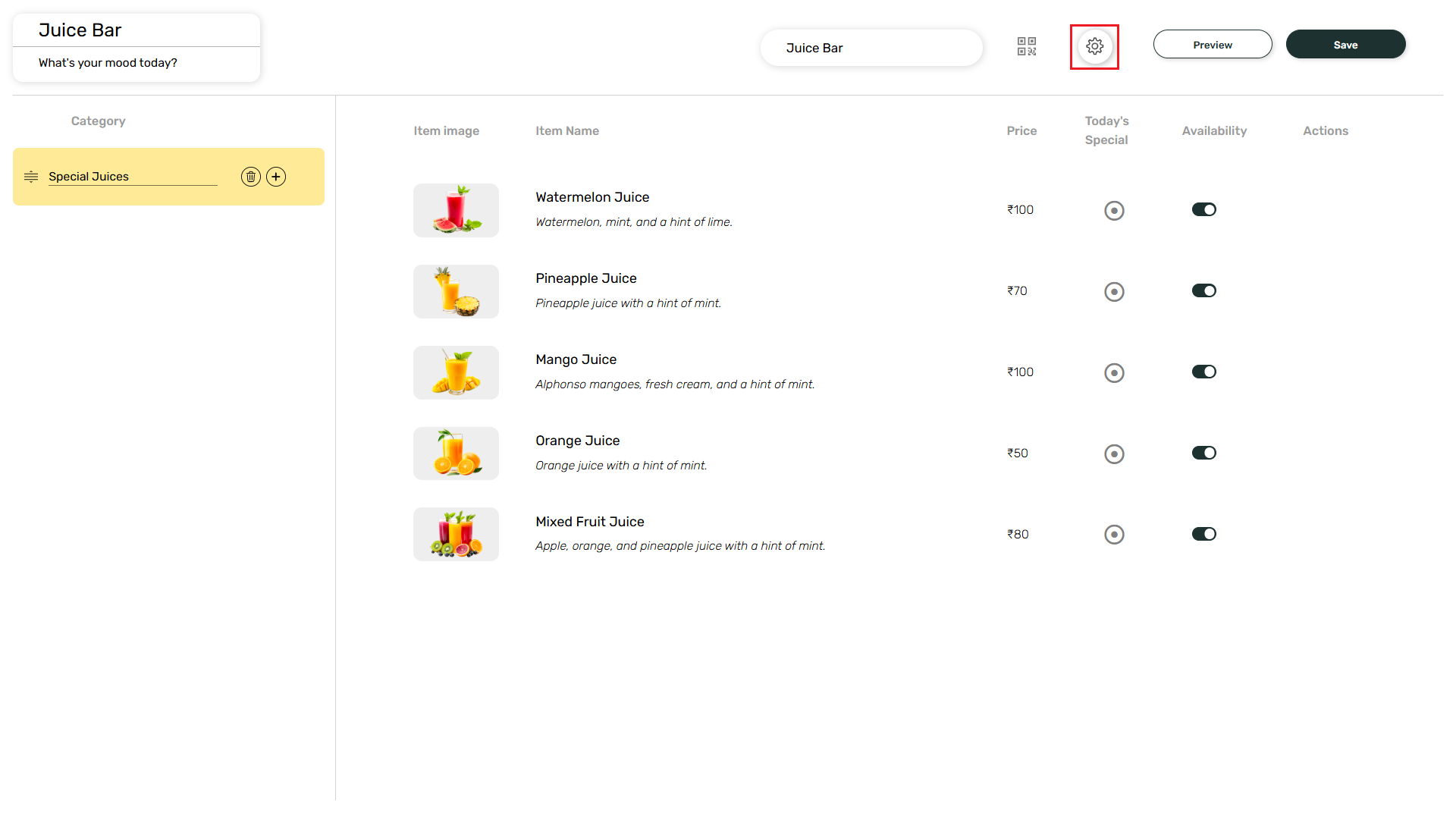Mark Watermelon Juice as today's special
The image size is (1456, 819).
[x=1114, y=210]
